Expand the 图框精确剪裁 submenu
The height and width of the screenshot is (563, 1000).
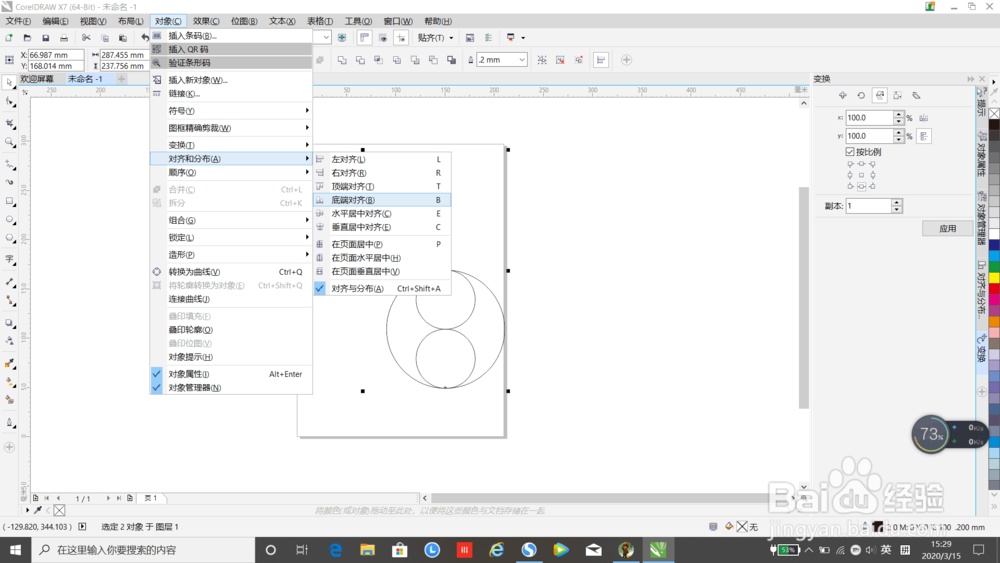point(231,128)
